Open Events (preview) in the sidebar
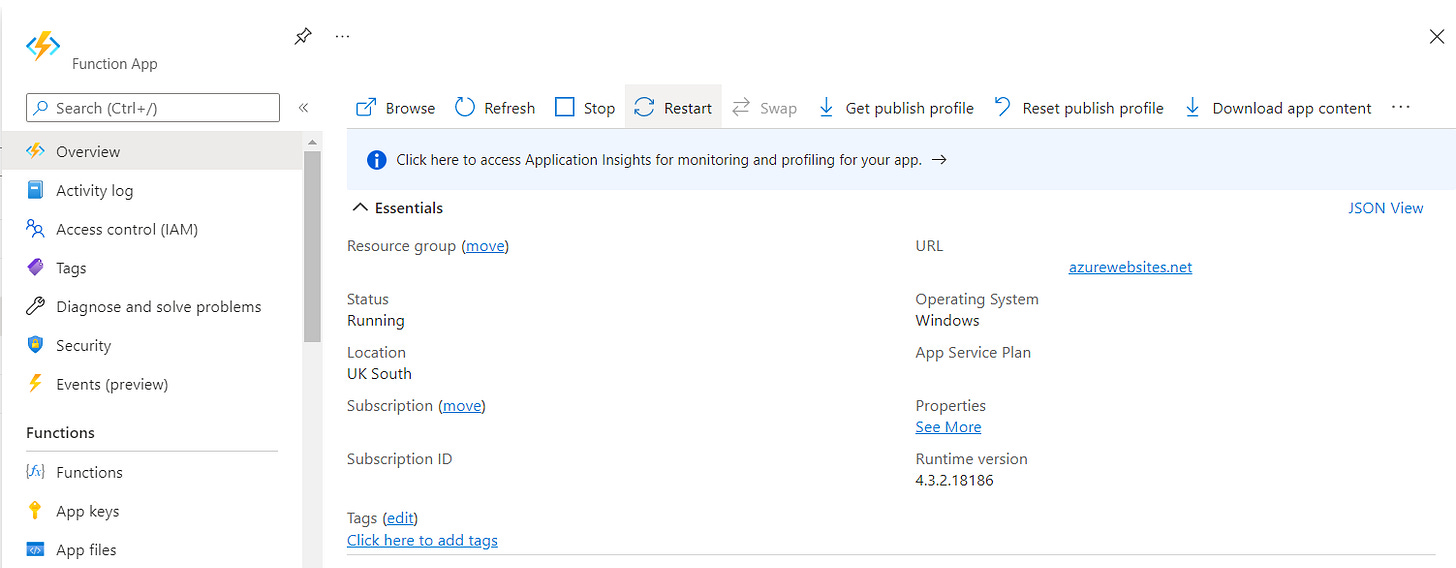Image resolution: width=1456 pixels, height=568 pixels. (x=151, y=384)
